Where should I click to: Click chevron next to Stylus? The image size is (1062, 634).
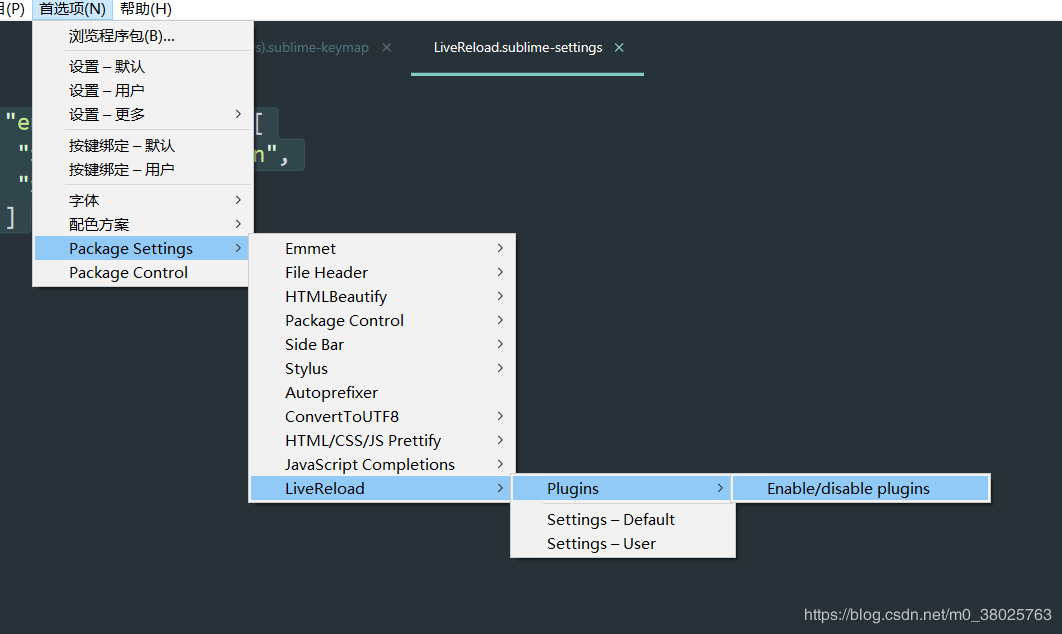(x=500, y=368)
